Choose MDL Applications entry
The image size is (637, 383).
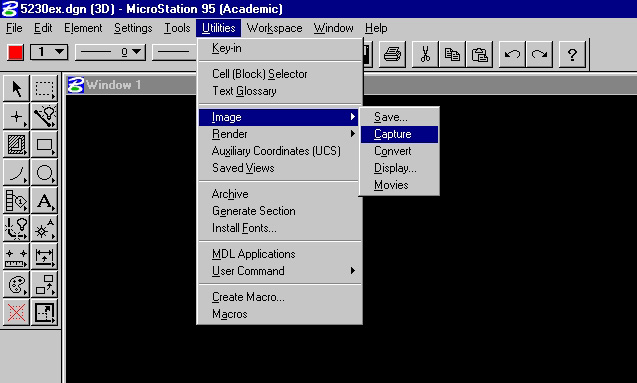pos(279,254)
